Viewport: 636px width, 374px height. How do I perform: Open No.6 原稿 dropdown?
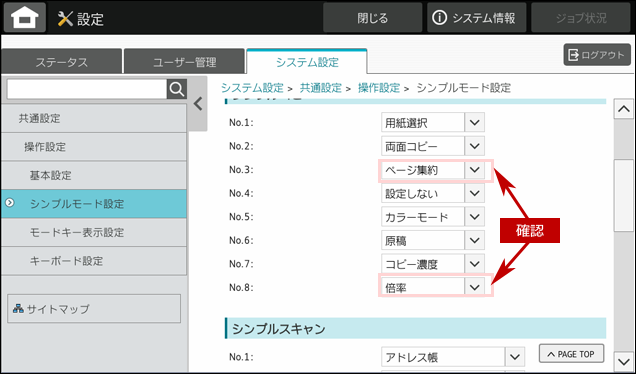pos(433,240)
